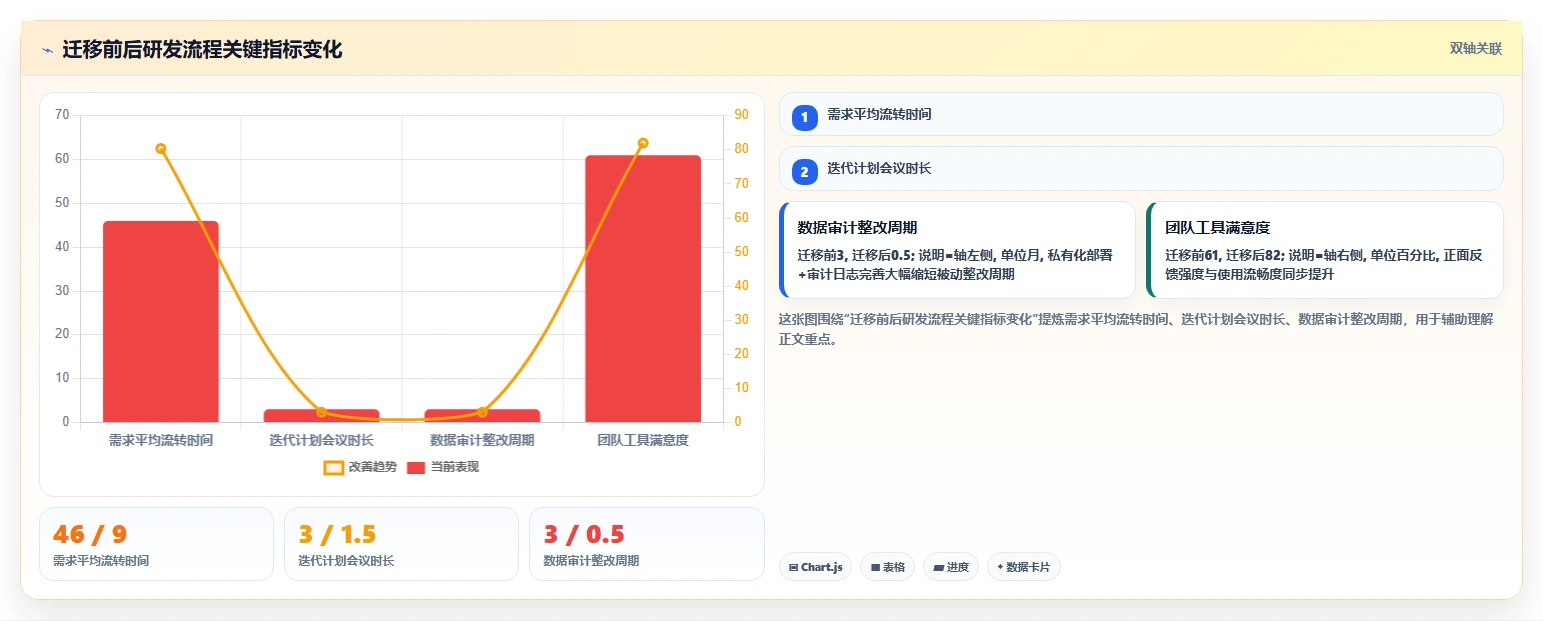Click the icon in the 进度 chip
The image size is (1543, 621).
coord(938,567)
